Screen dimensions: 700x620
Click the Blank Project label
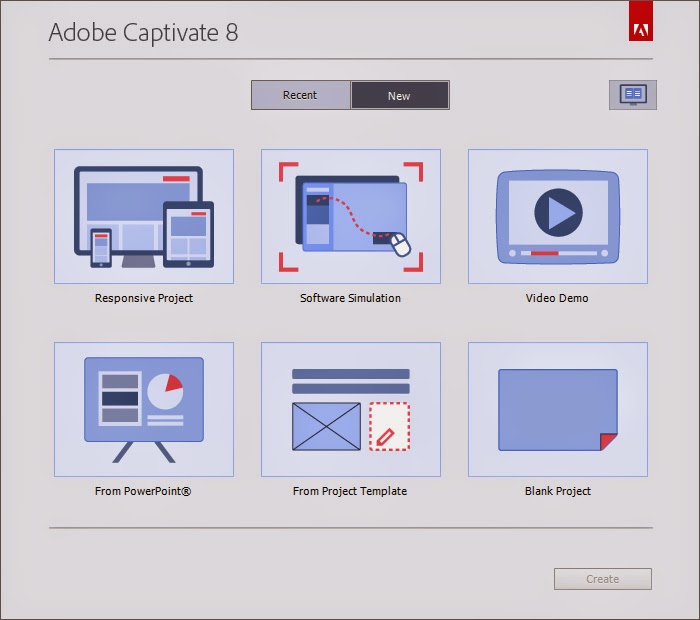coord(558,491)
